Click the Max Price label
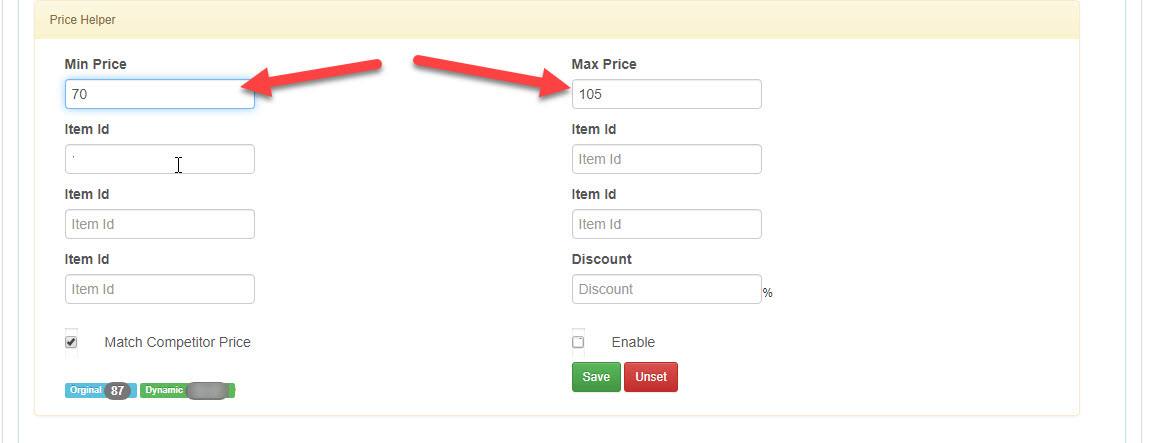This screenshot has width=1150, height=443. coord(604,65)
